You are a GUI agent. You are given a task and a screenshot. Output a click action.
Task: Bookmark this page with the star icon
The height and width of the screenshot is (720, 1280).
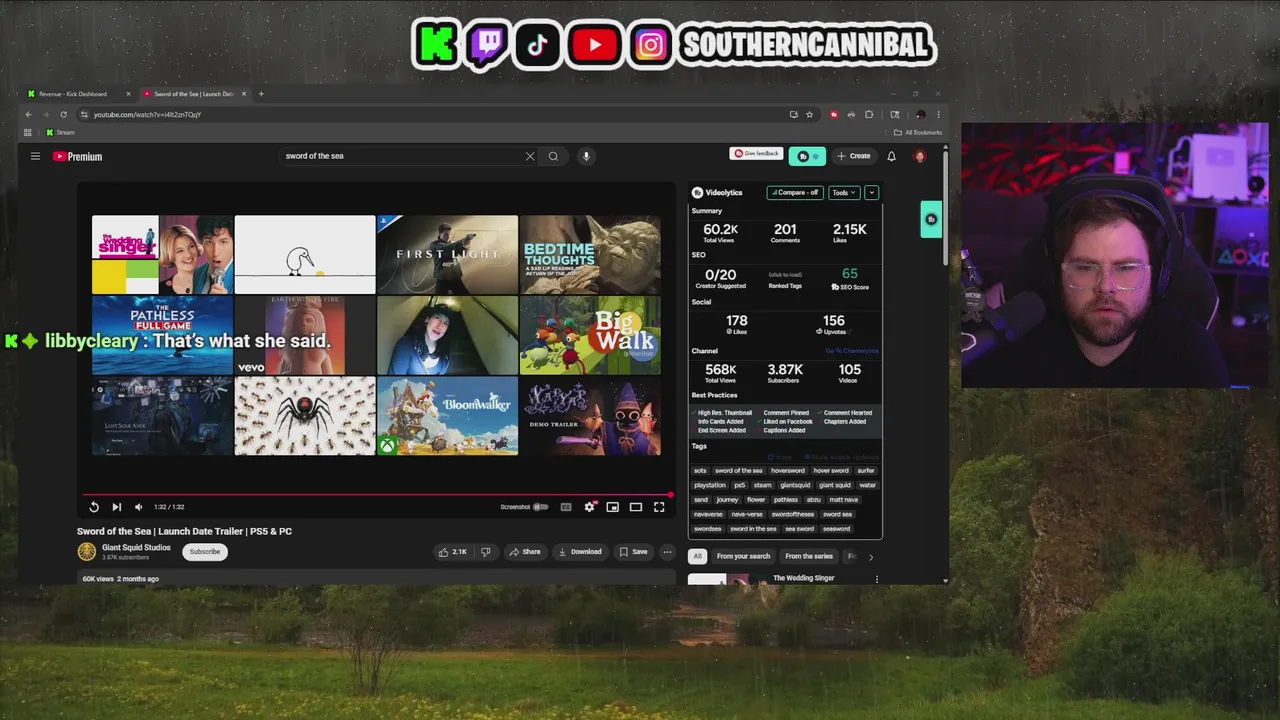coord(810,115)
